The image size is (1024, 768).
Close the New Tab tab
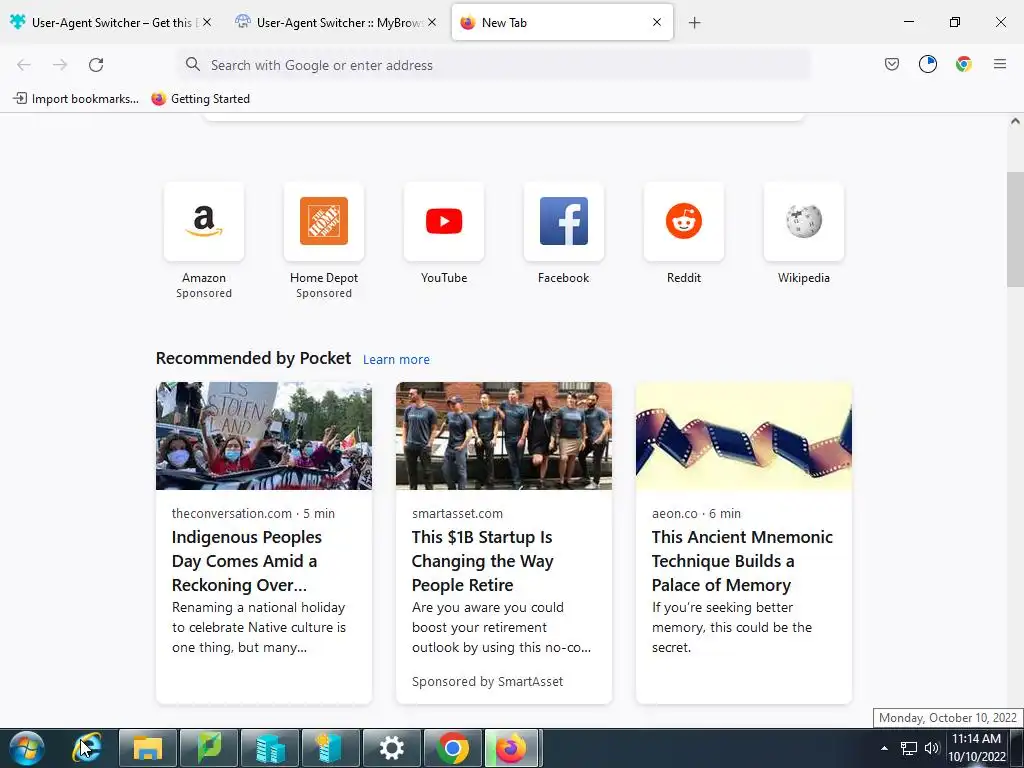(x=657, y=22)
